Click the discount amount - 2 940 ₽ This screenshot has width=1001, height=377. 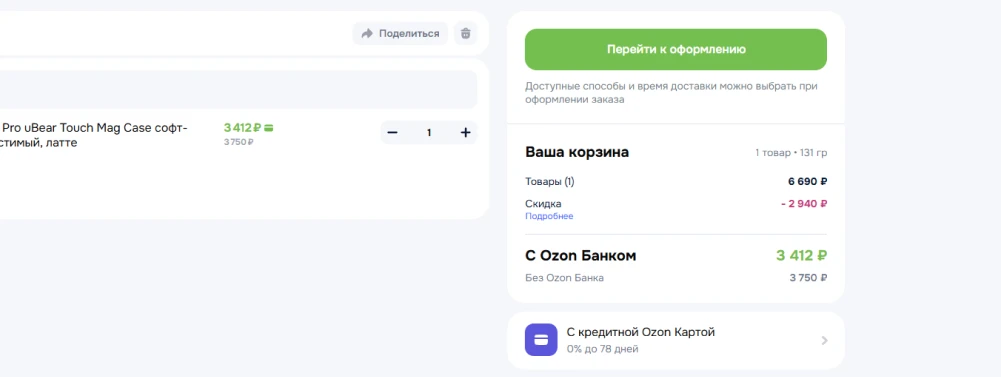(804, 204)
